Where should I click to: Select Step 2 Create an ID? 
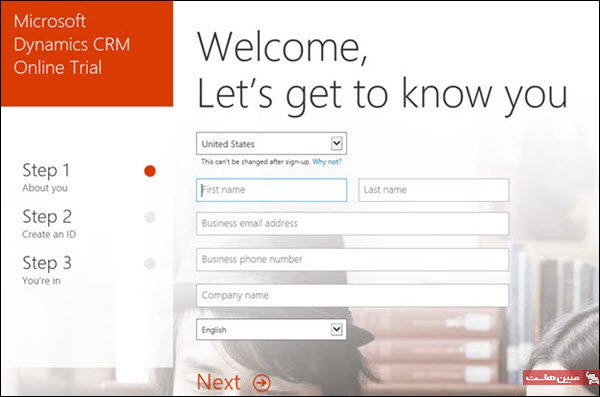(x=49, y=223)
